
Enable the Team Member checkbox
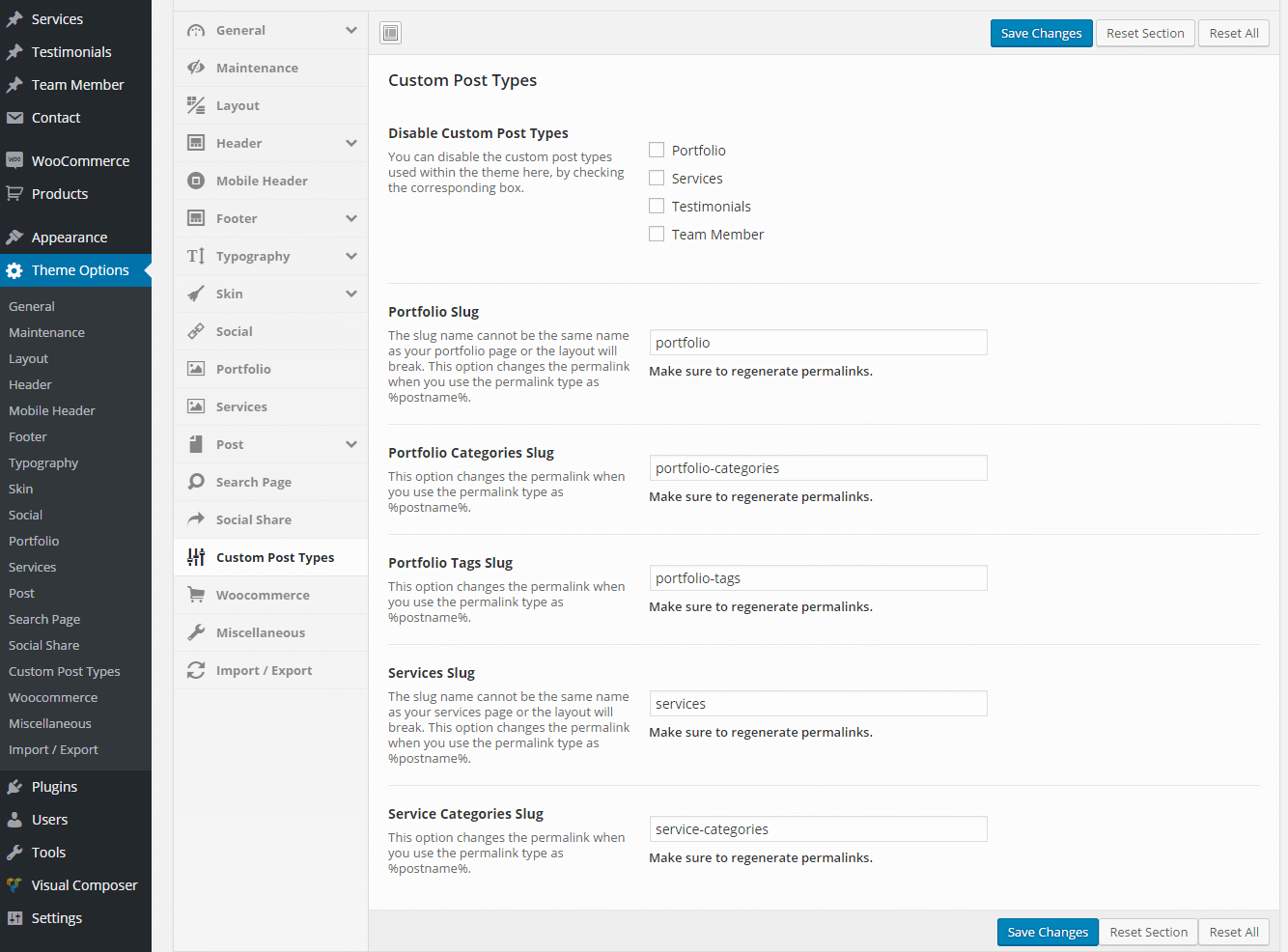(x=657, y=234)
